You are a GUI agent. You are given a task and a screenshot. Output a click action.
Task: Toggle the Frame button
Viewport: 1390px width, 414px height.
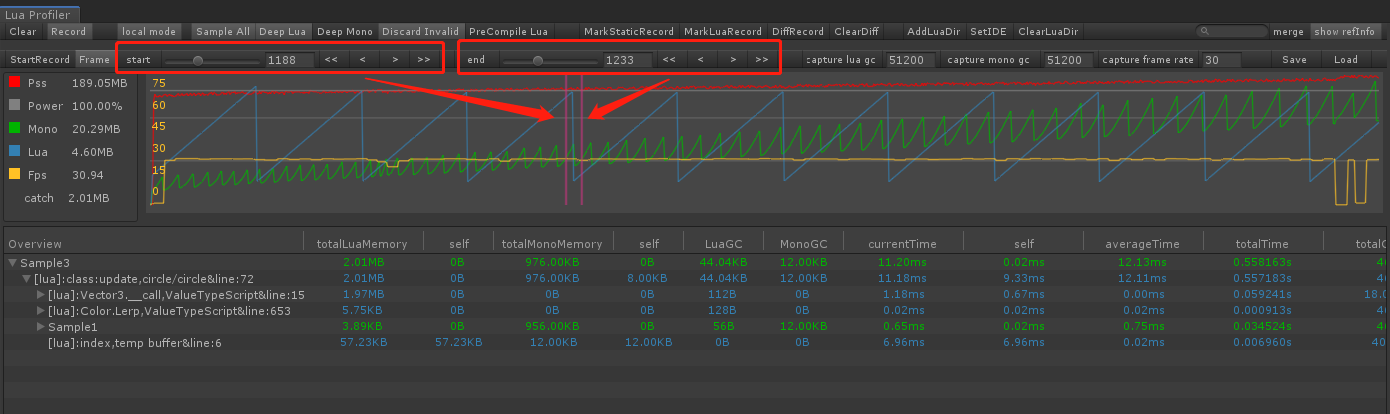coord(95,60)
